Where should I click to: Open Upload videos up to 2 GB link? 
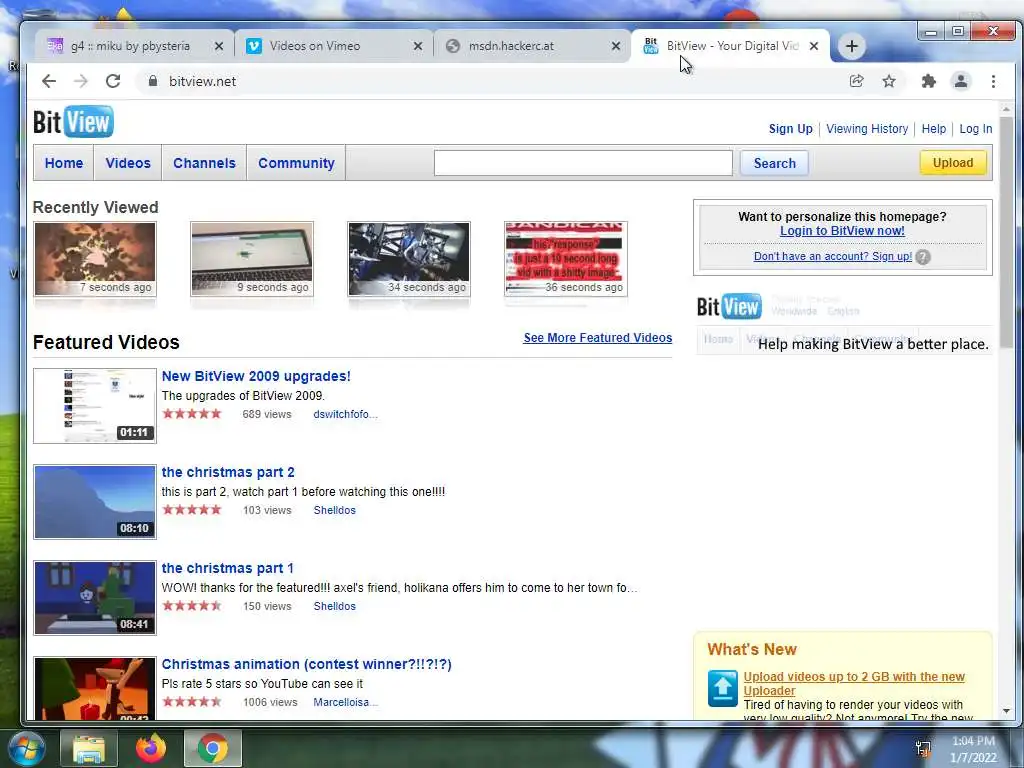tap(854, 684)
